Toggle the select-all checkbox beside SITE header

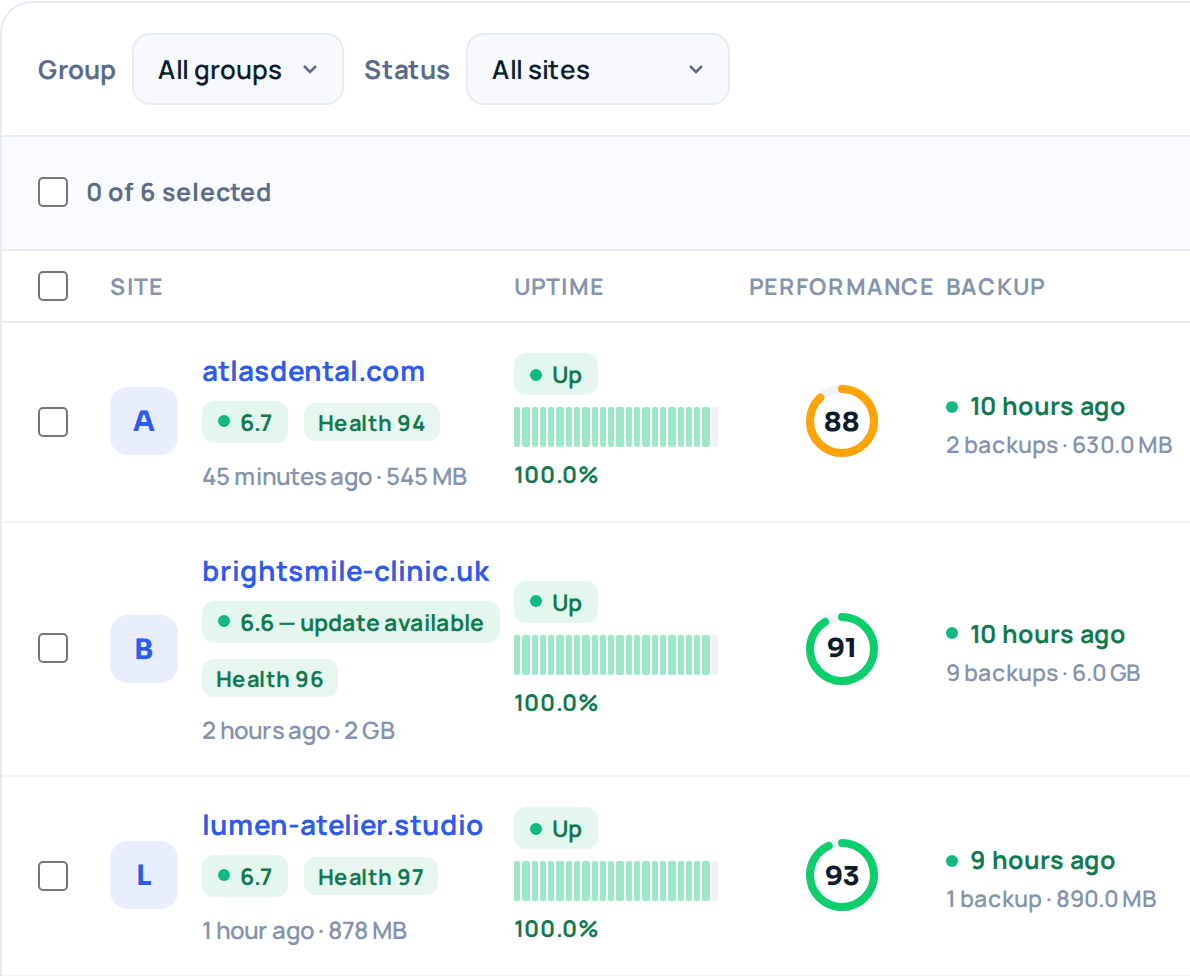[53, 286]
